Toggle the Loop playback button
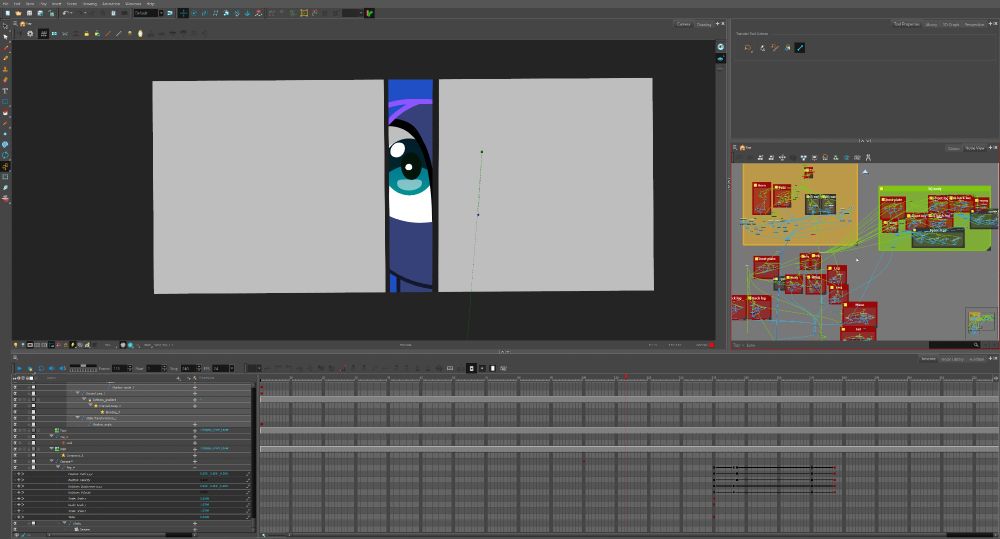 [x=41, y=368]
